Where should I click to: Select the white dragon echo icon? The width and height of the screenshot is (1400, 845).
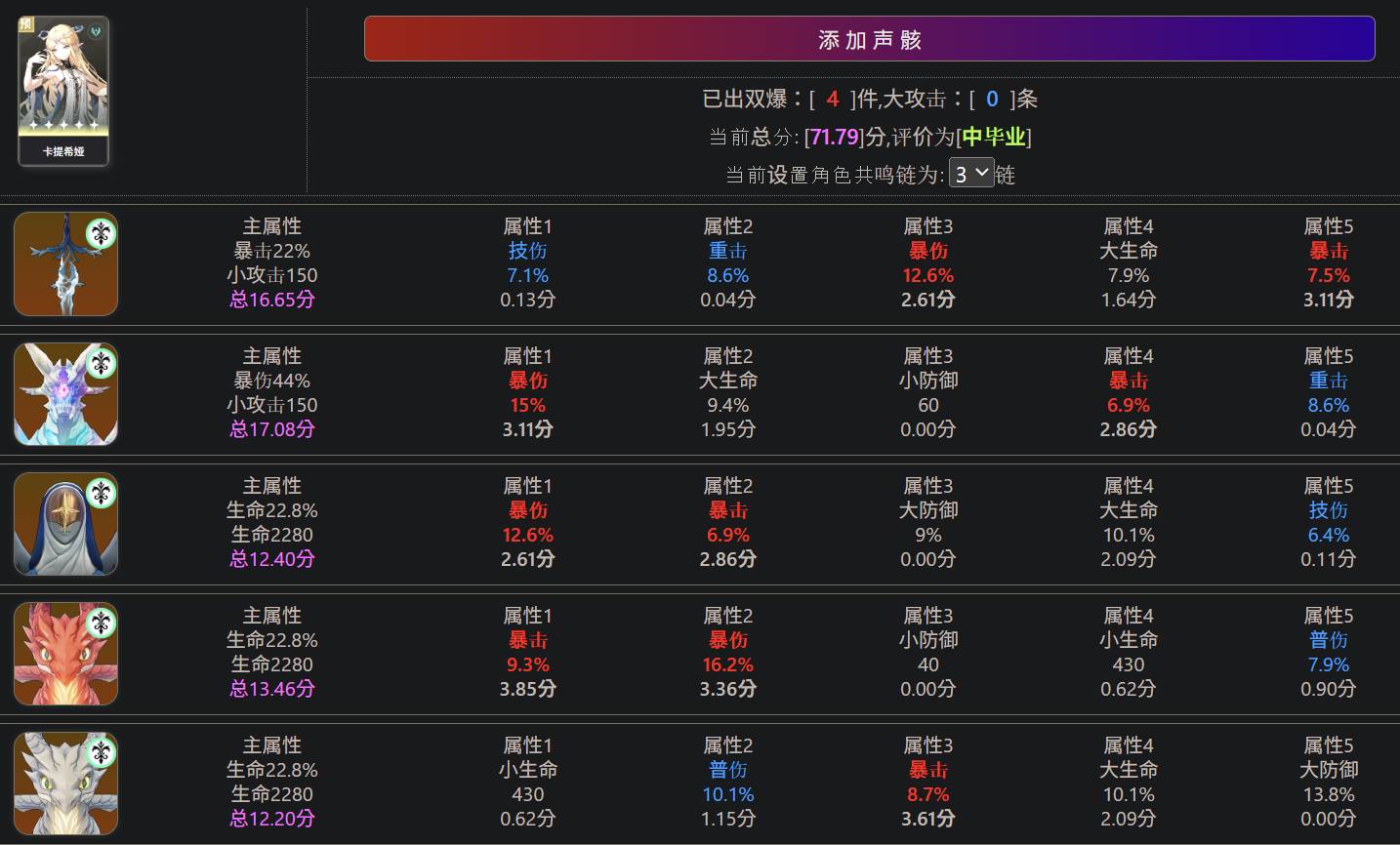[65, 784]
